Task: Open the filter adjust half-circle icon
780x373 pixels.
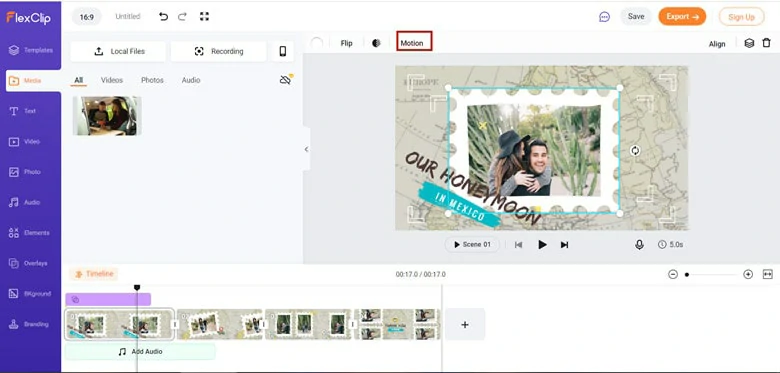Action: [x=376, y=43]
